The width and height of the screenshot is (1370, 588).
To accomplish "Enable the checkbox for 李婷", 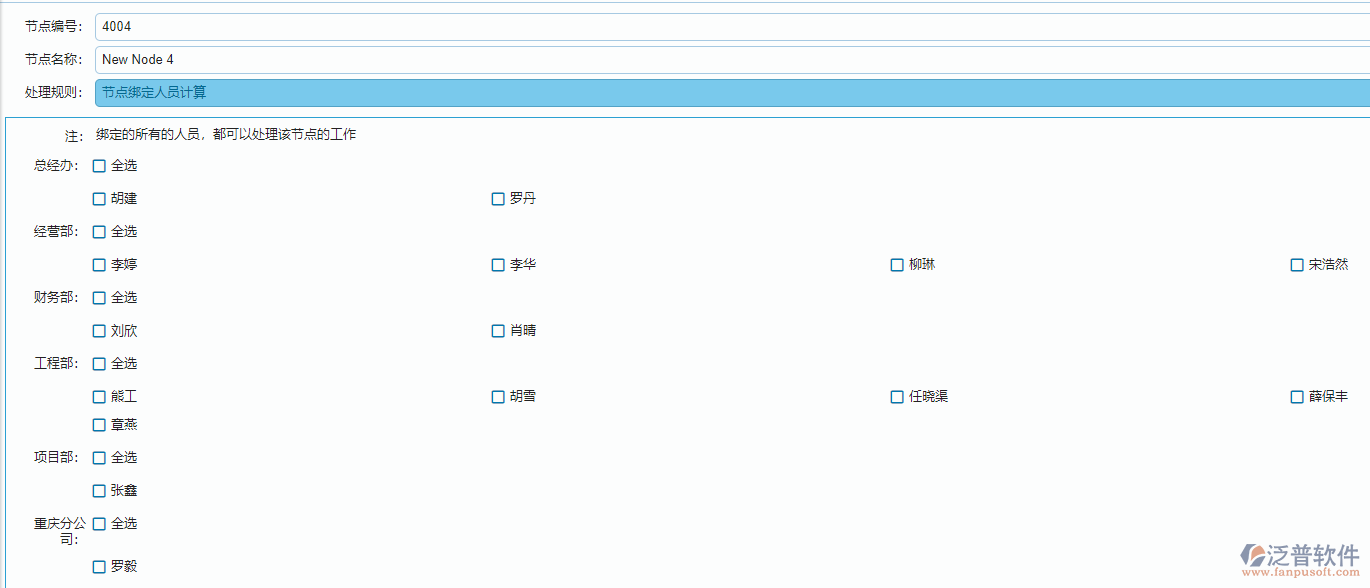I will pos(99,264).
